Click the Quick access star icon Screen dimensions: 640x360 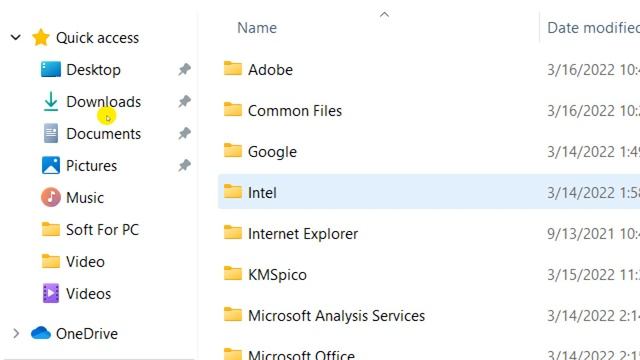41,38
